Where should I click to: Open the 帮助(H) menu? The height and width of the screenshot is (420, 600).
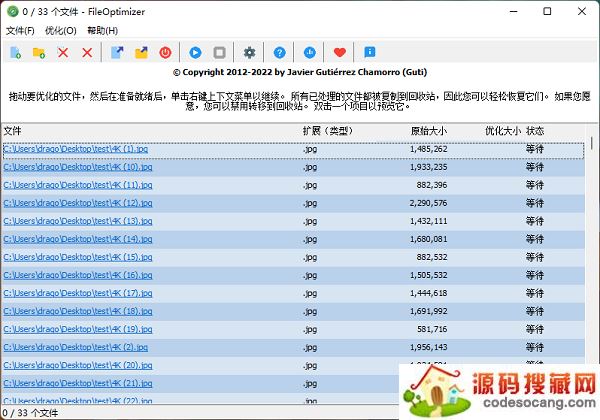[x=102, y=31]
